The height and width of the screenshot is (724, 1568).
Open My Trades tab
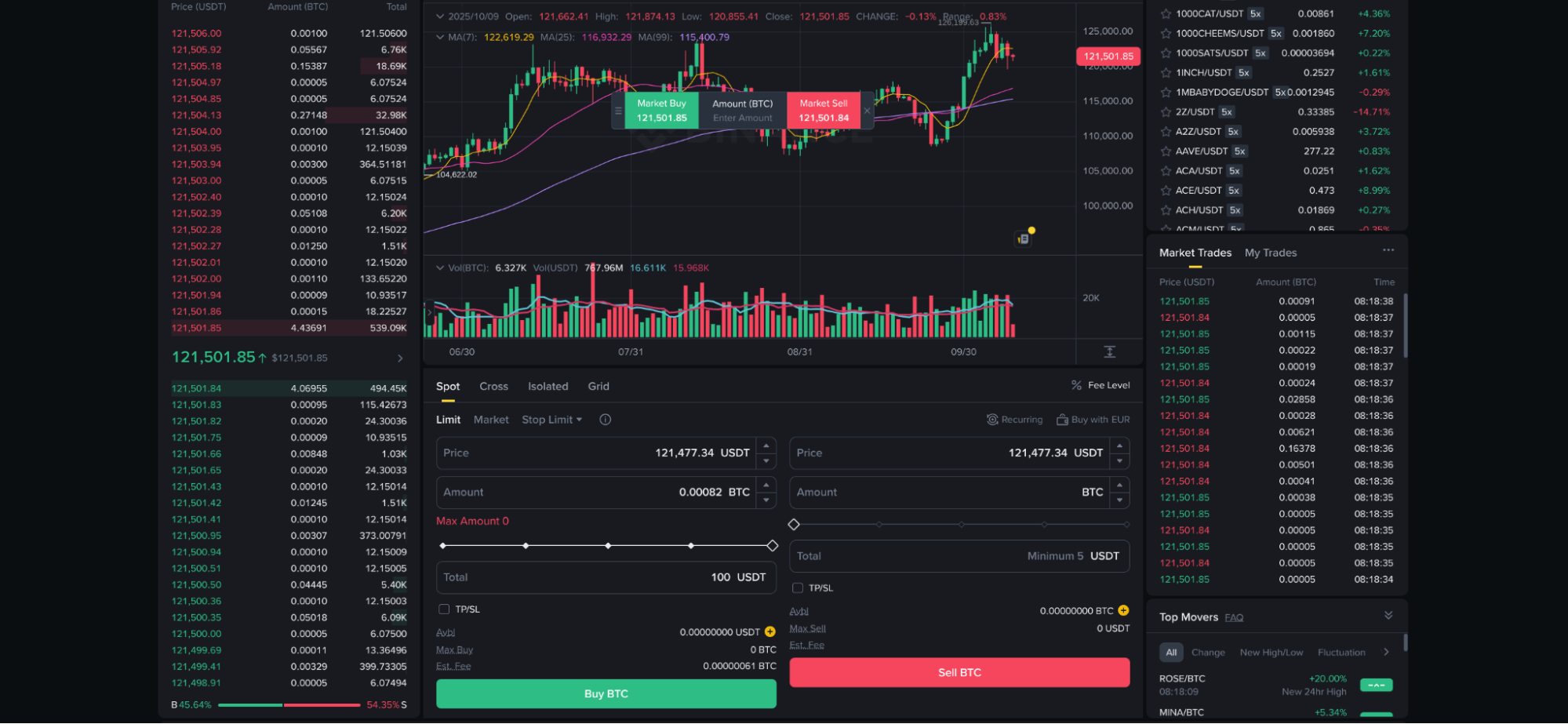(1271, 253)
